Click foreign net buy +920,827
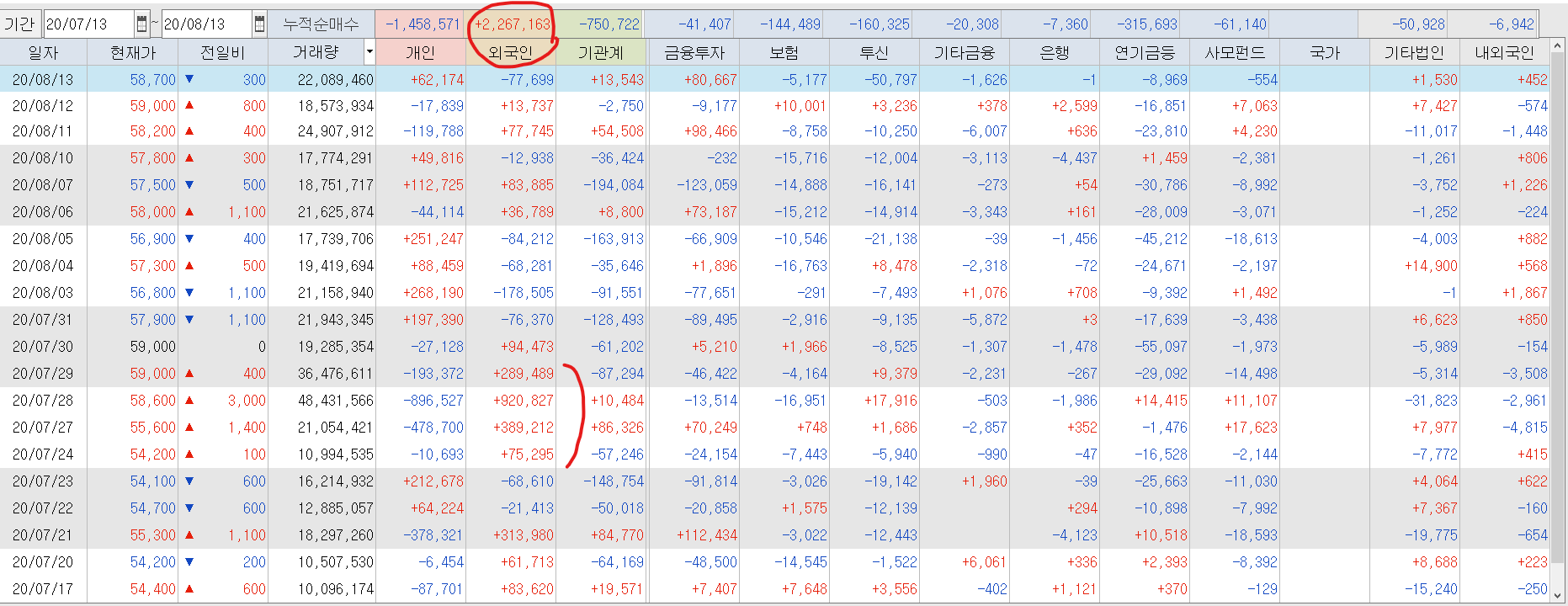1568x606 pixels. [x=524, y=401]
